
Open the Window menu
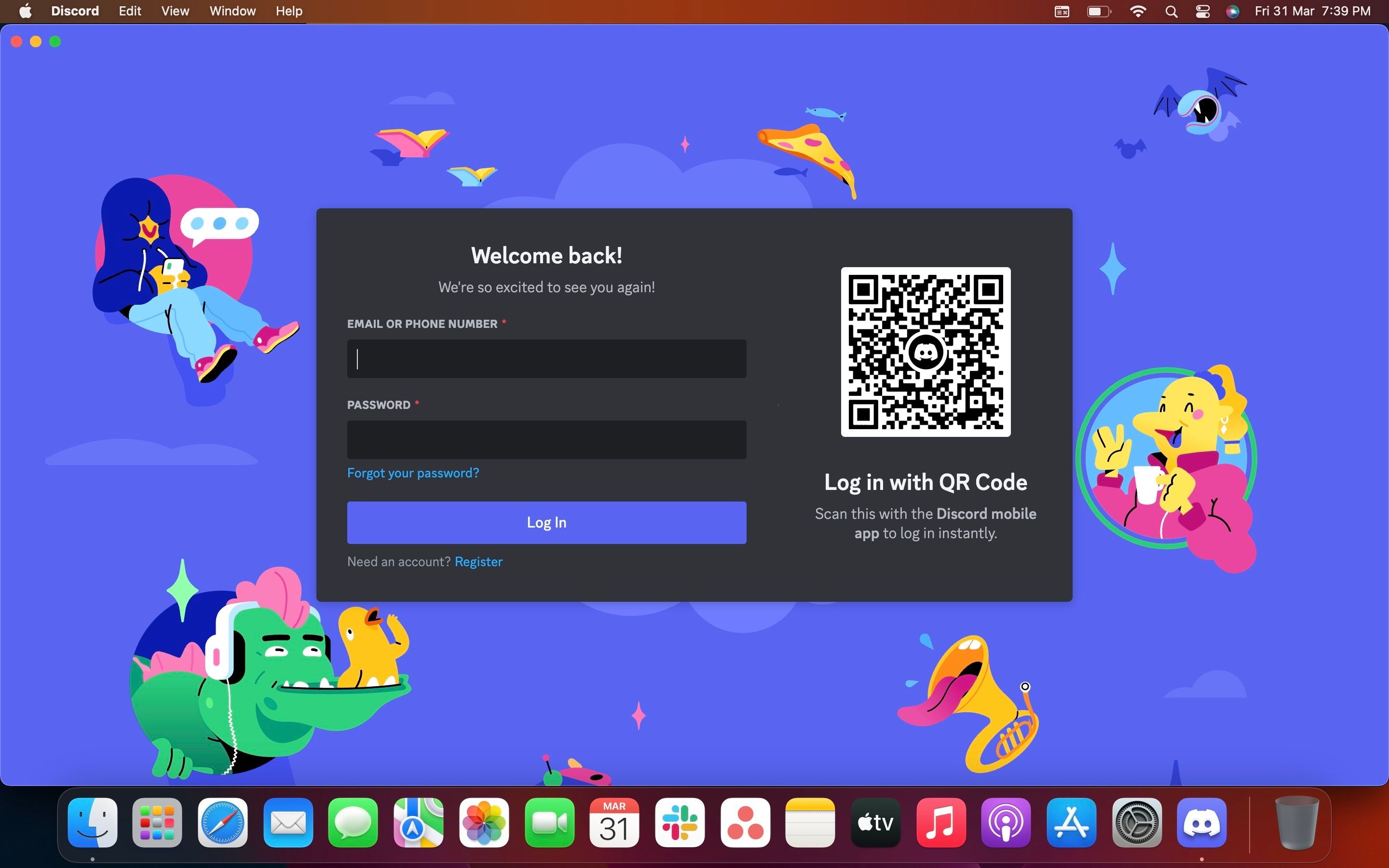[x=232, y=11]
